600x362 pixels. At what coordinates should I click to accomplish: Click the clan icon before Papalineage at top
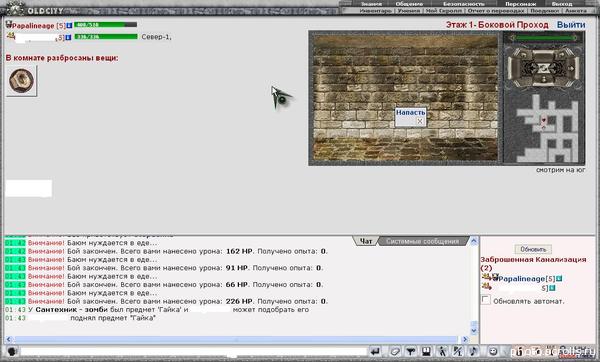tap(9, 24)
